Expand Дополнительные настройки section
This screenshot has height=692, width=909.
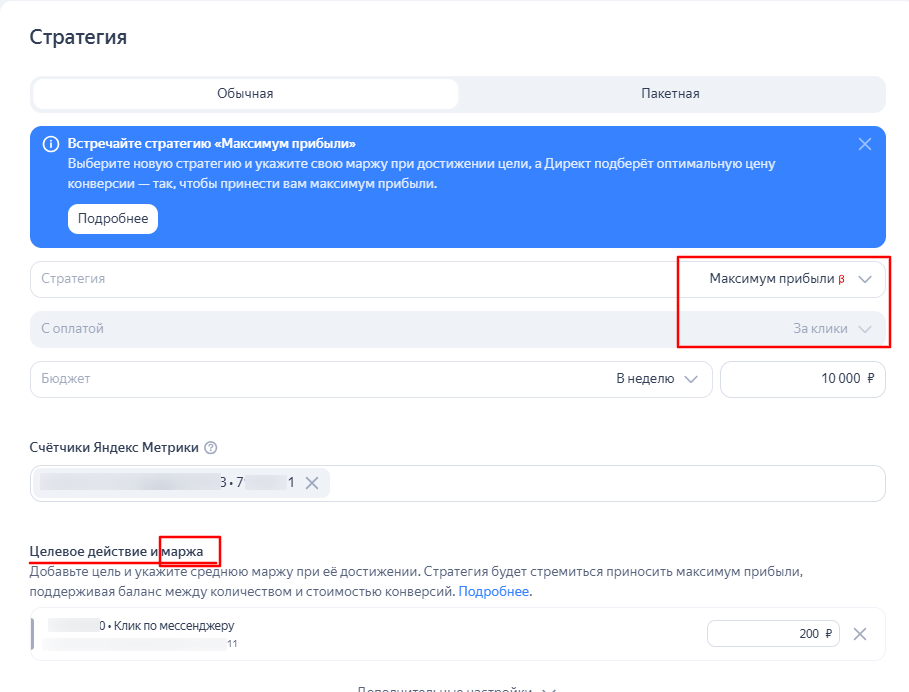455,689
